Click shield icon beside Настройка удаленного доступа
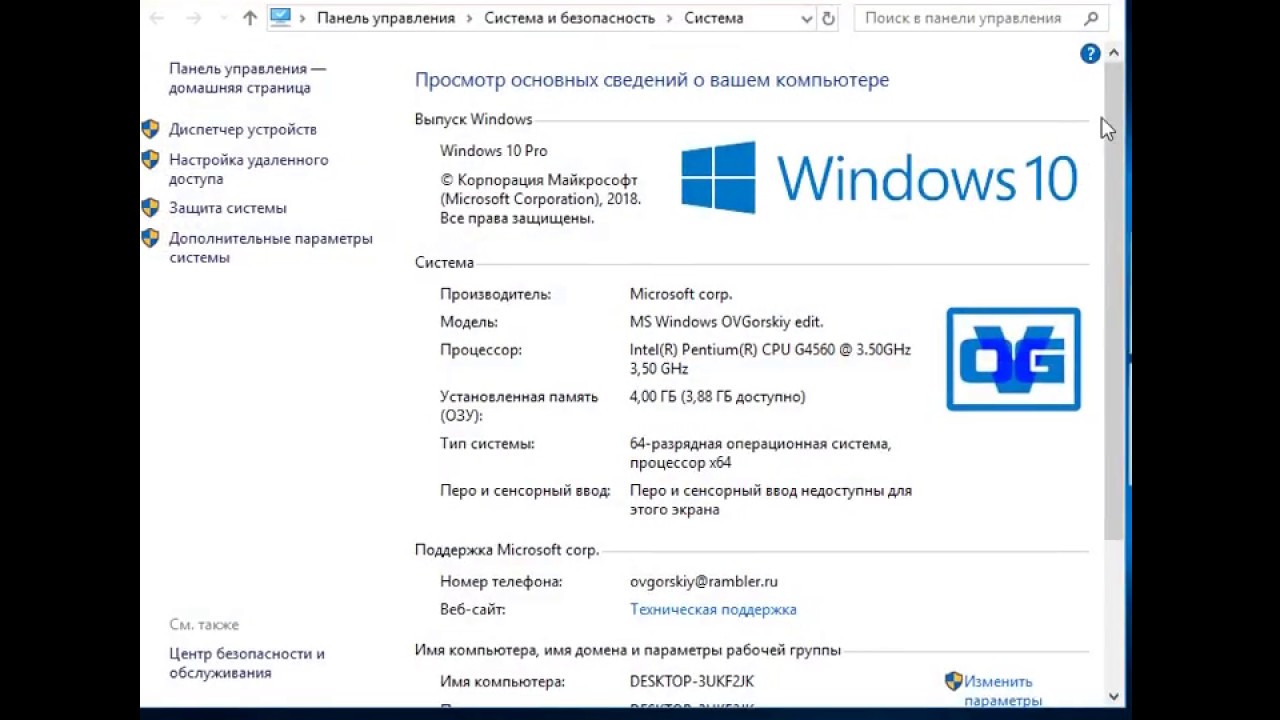This screenshot has height=720, width=1280. tap(150, 159)
